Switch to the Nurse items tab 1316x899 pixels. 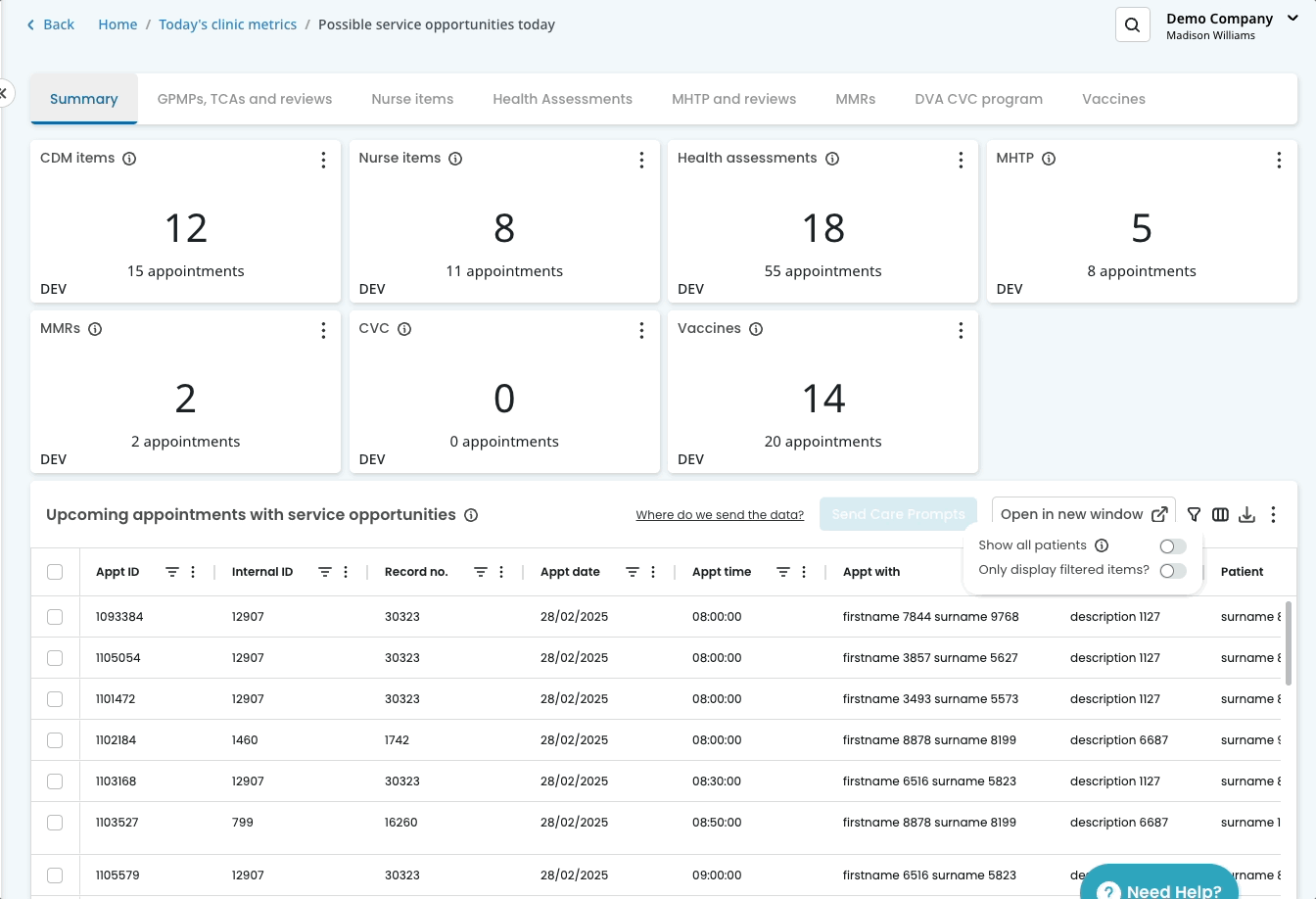[x=412, y=99]
